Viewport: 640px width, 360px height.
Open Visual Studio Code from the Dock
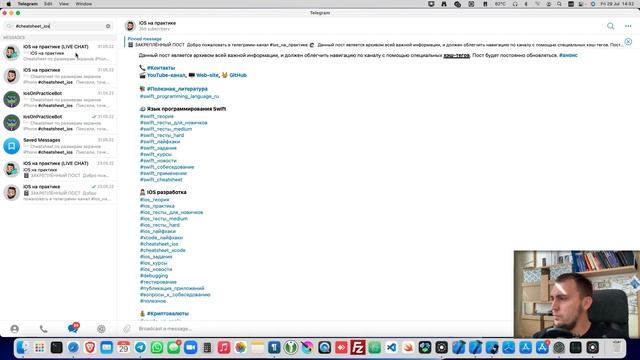coord(391,347)
